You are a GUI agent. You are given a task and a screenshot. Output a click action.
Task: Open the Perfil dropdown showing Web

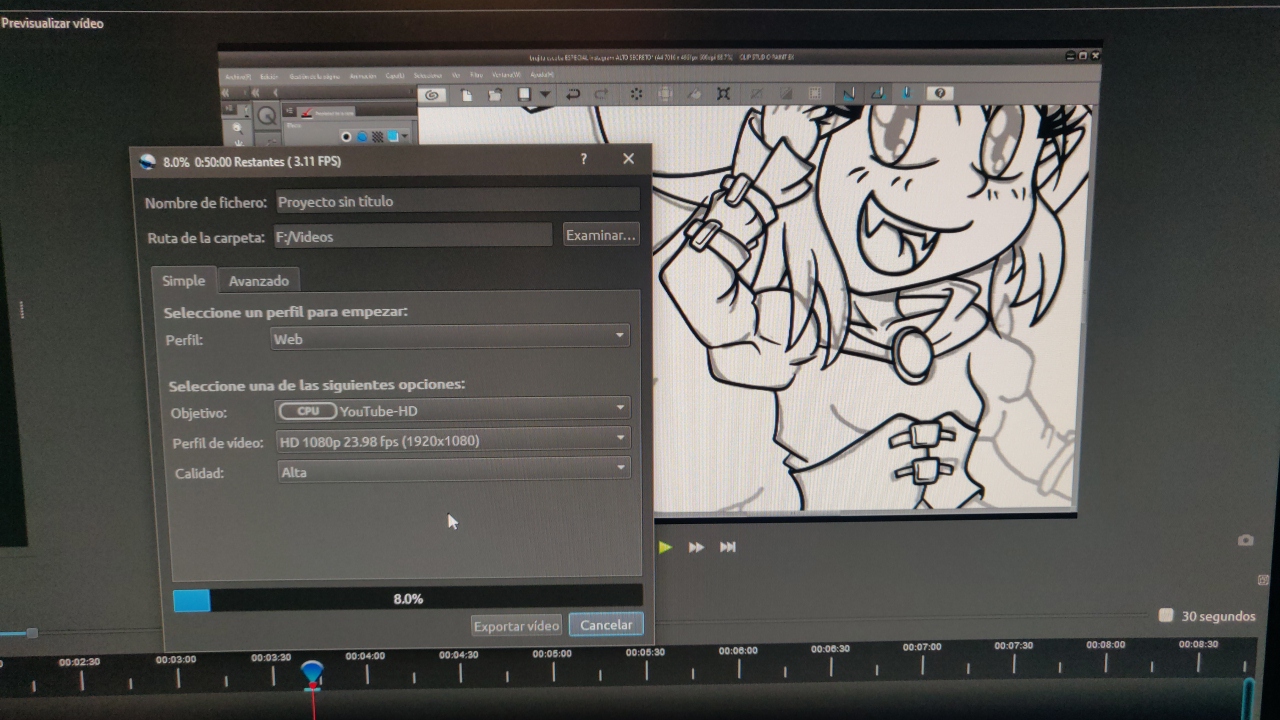click(450, 338)
